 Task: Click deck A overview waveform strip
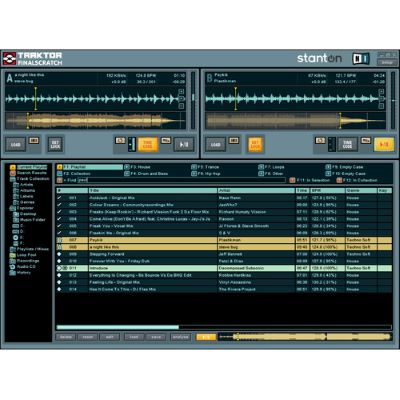click(x=95, y=121)
